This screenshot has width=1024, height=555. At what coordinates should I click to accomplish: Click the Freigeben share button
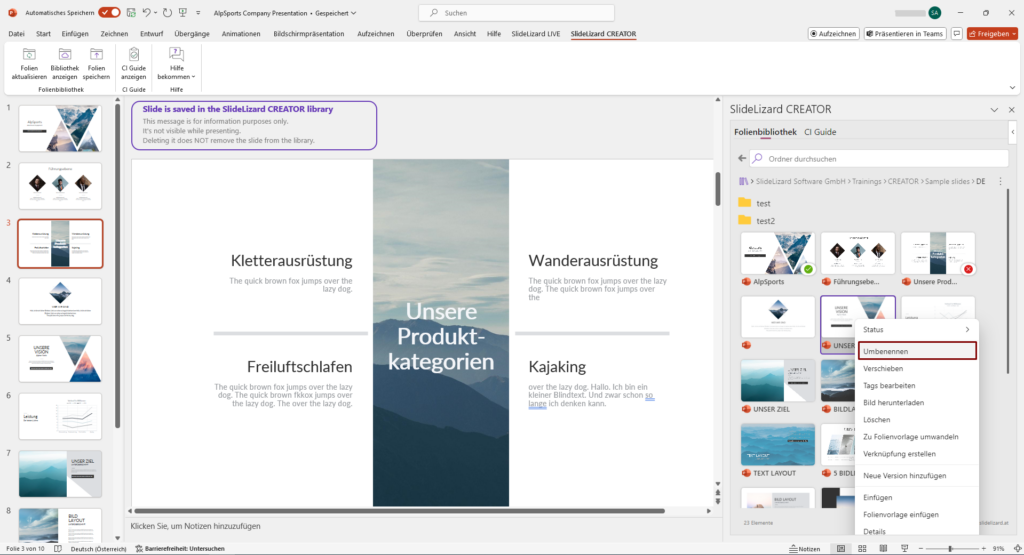[992, 33]
